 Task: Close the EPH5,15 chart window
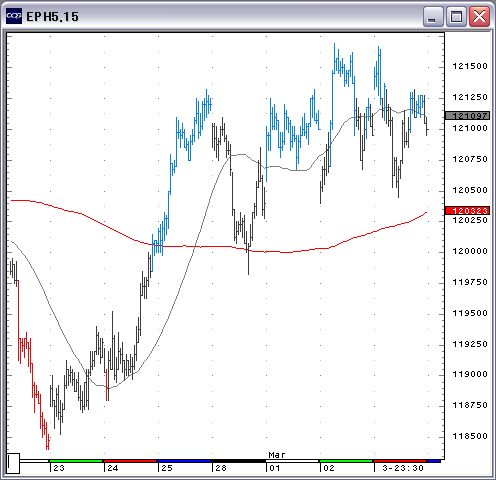tap(479, 16)
